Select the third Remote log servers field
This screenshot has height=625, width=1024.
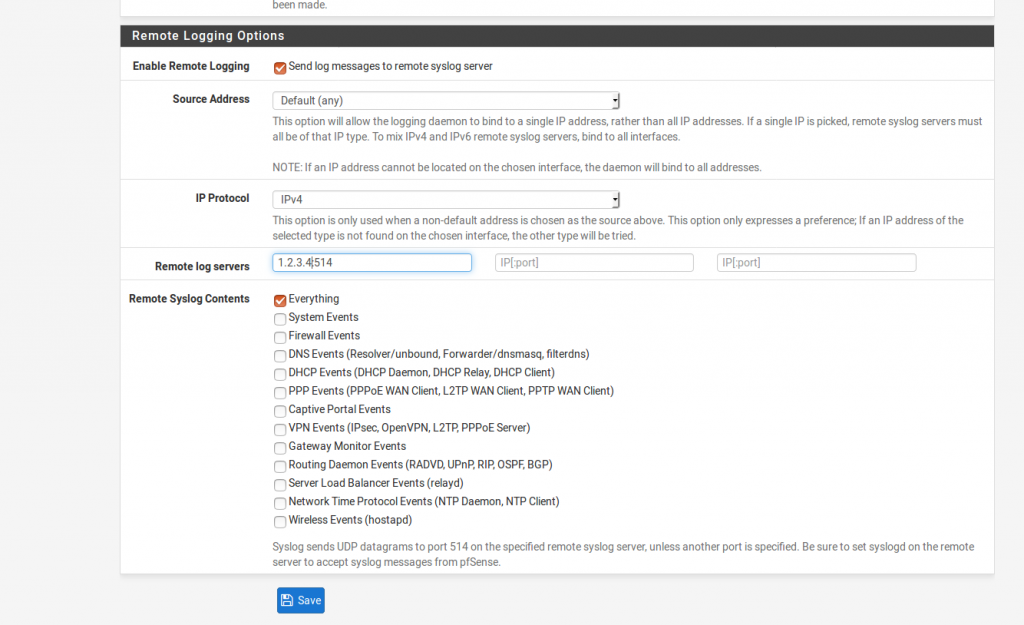point(816,263)
